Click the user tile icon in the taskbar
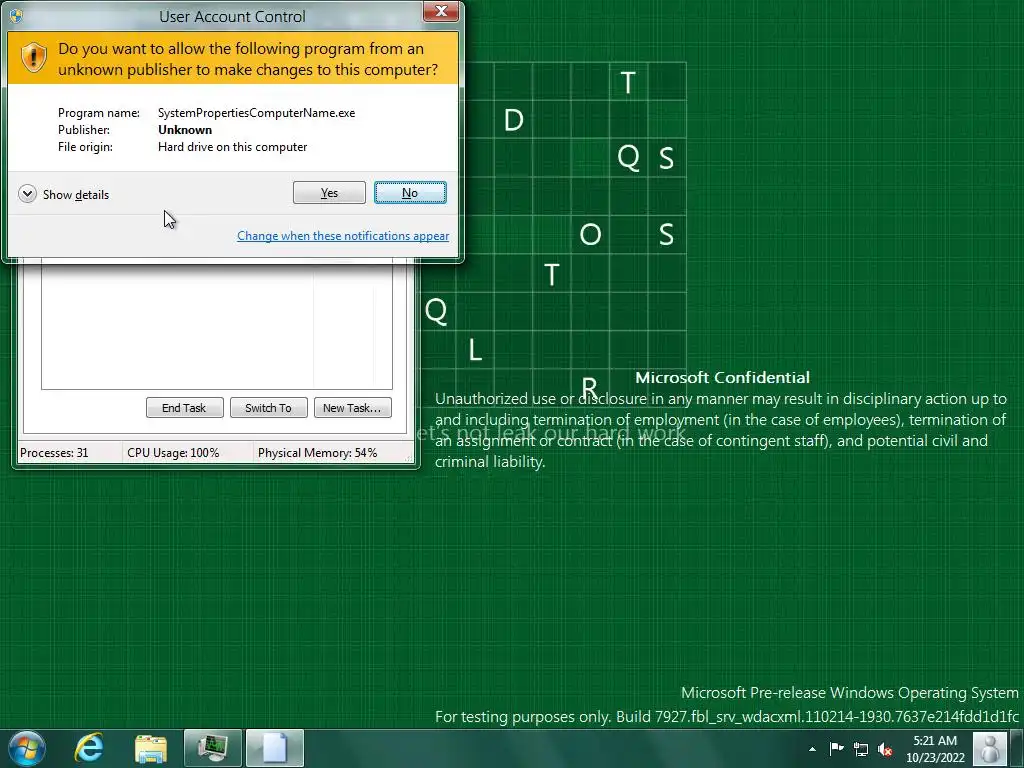Viewport: 1024px width, 768px height. [x=990, y=748]
